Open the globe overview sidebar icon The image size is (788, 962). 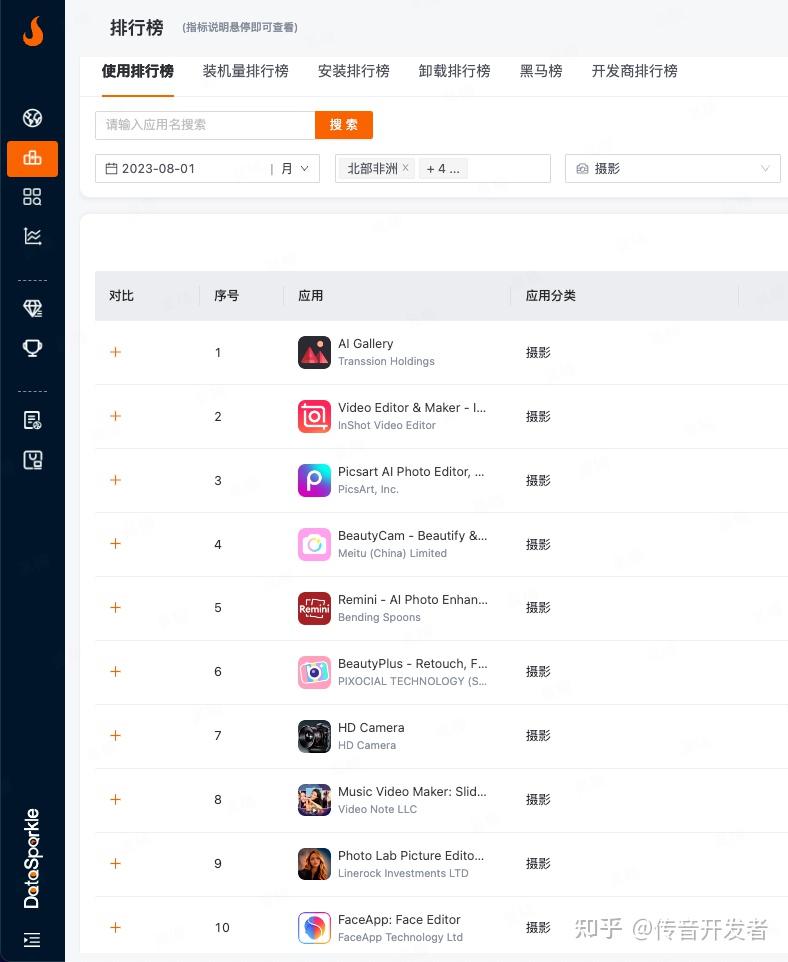[33, 118]
